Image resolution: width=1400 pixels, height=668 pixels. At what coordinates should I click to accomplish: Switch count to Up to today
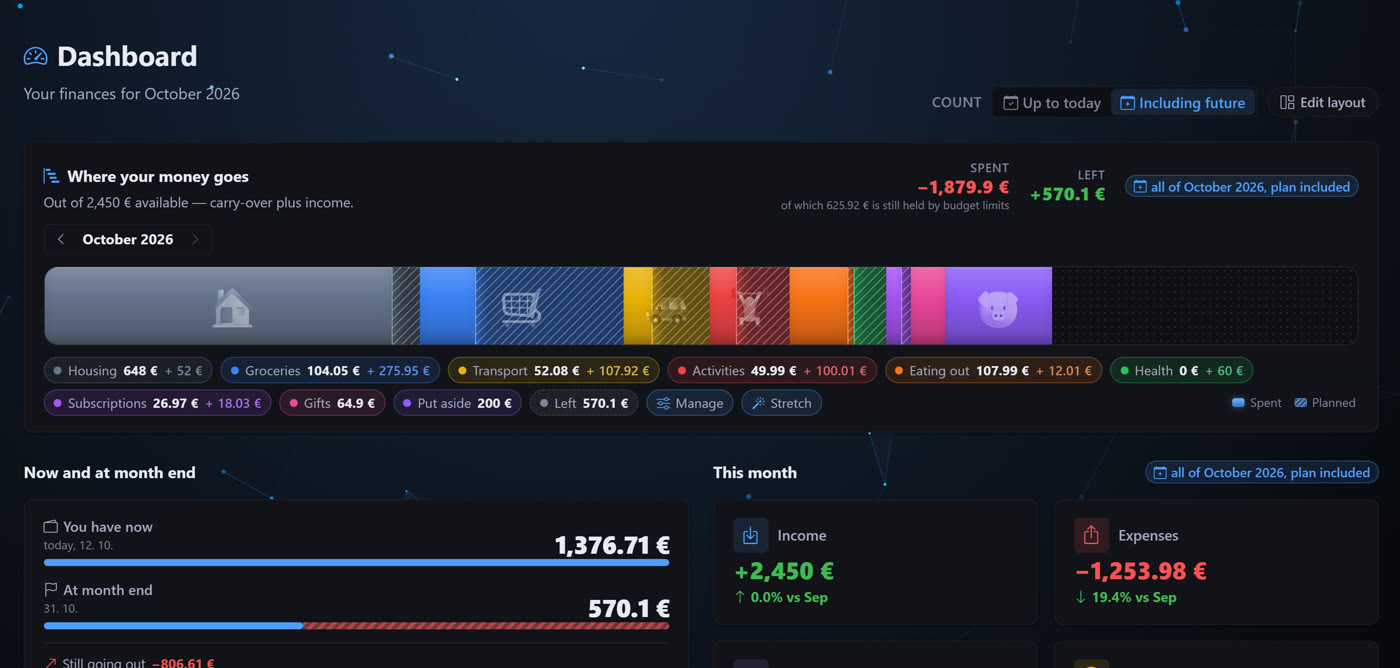tap(1052, 103)
